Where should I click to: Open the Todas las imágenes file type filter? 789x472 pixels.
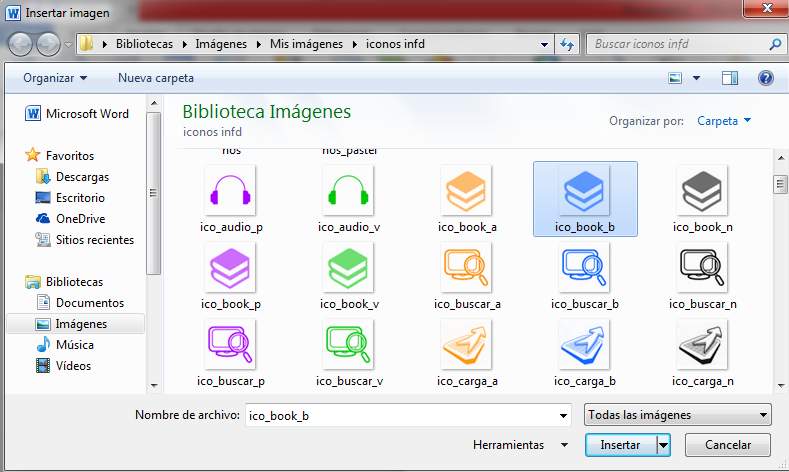[x=677, y=414]
